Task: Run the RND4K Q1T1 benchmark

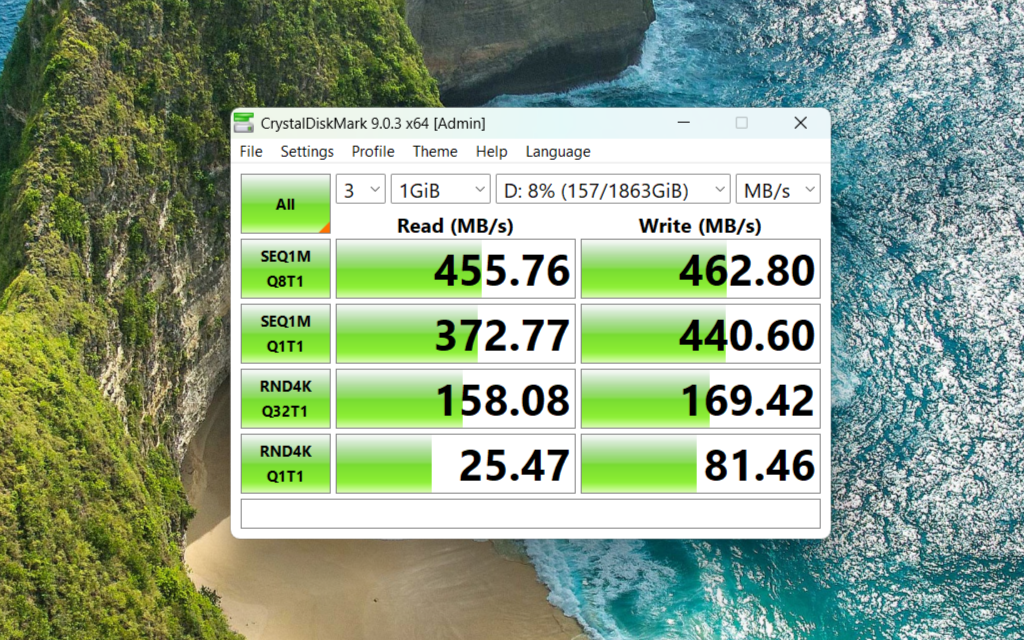Action: coord(285,464)
